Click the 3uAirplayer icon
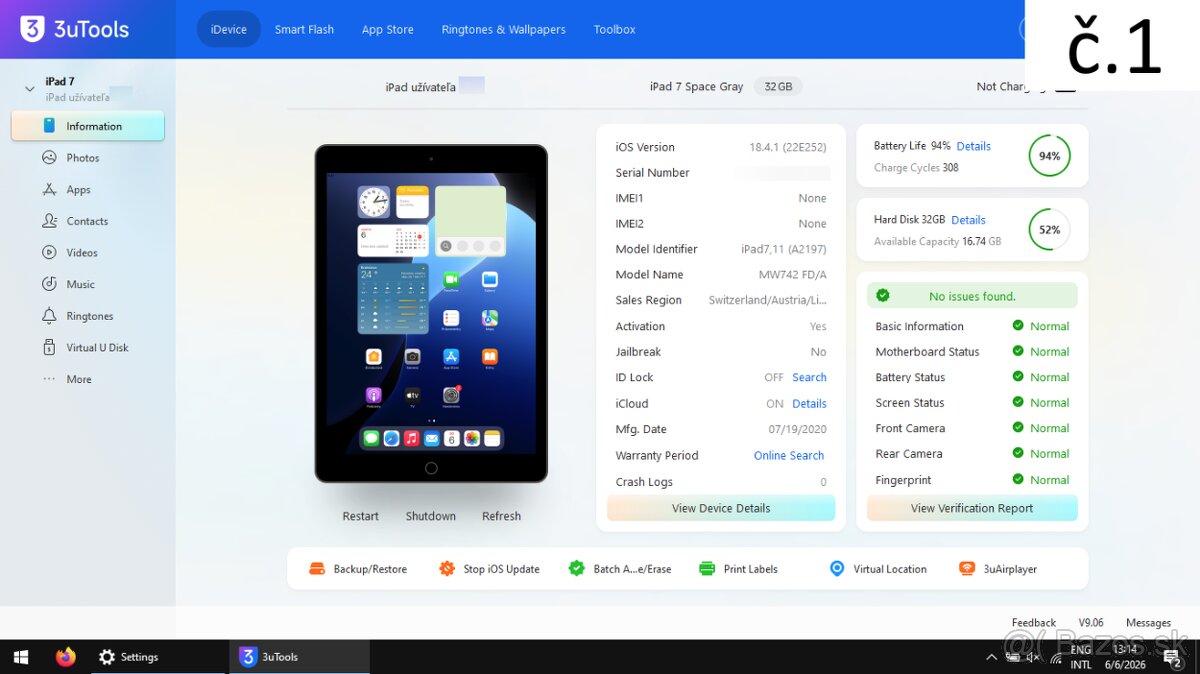This screenshot has height=674, width=1200. click(x=967, y=569)
